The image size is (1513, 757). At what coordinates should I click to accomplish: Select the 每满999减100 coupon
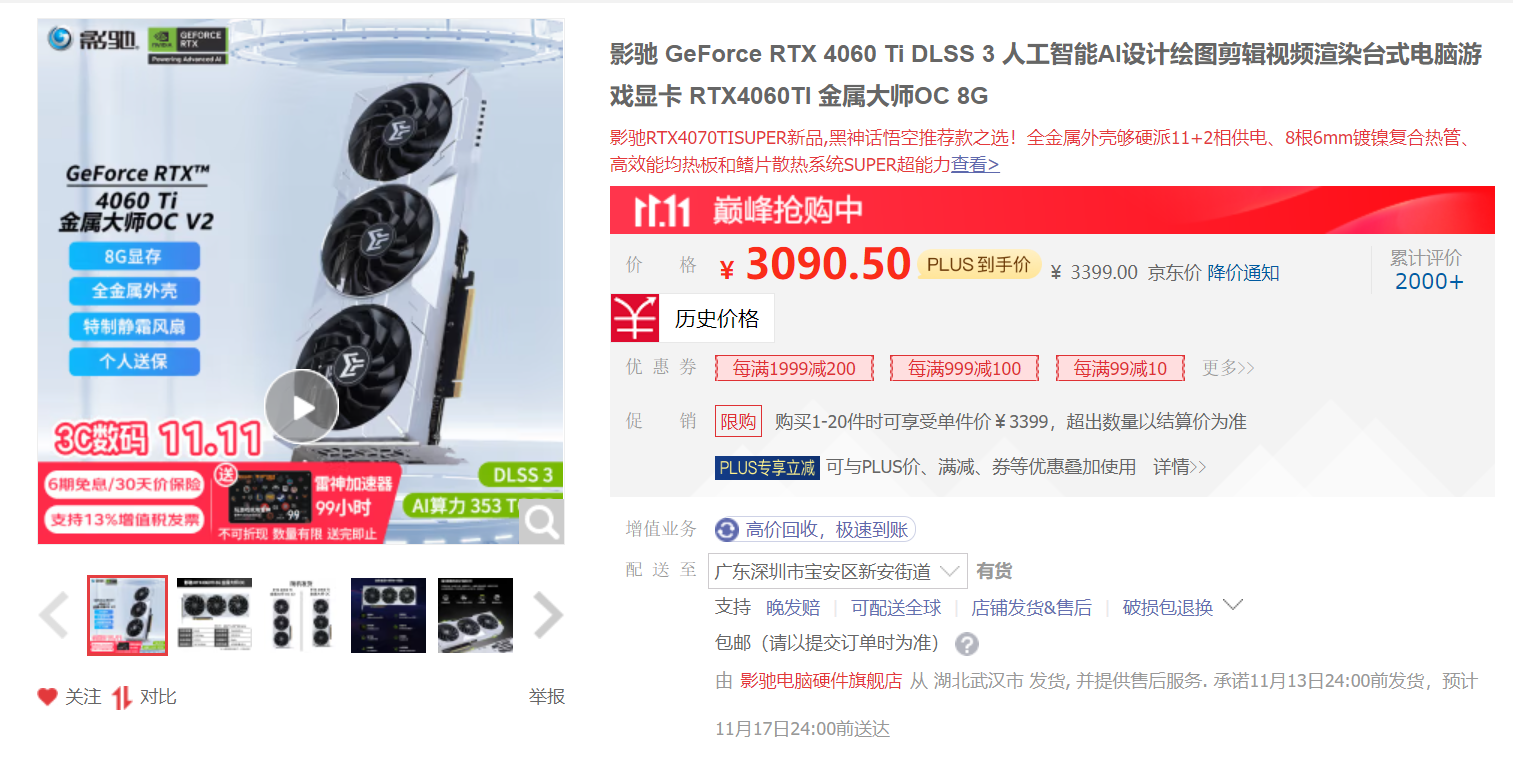tap(965, 368)
